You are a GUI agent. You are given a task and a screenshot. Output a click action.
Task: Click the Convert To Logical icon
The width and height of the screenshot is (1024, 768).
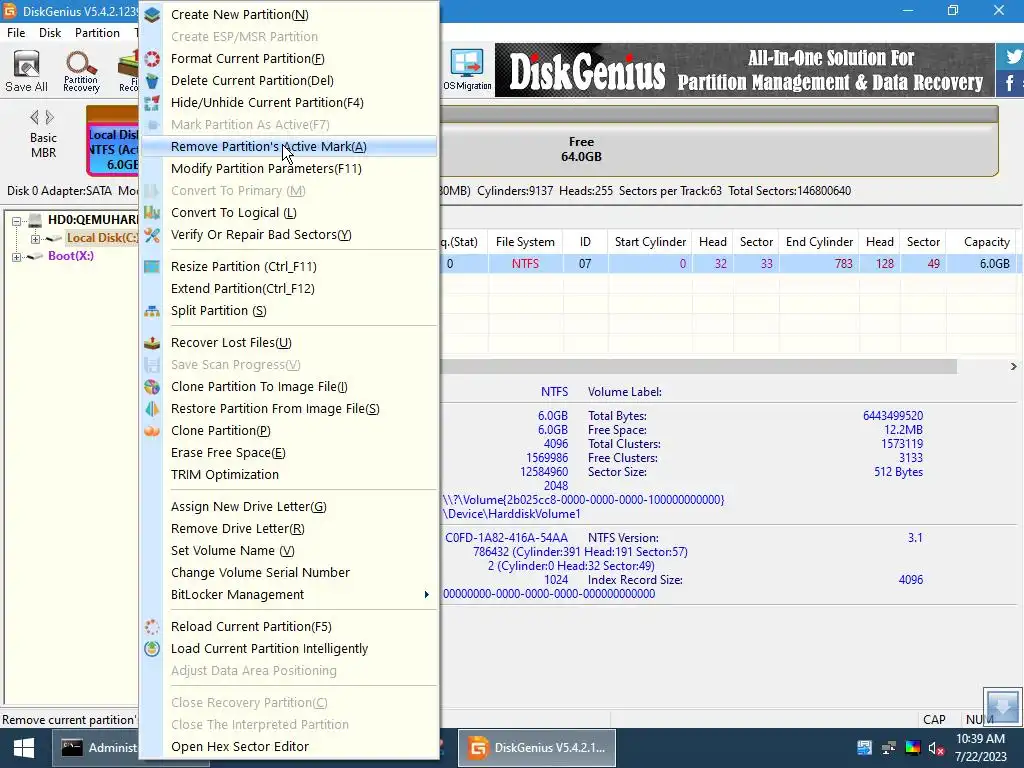[152, 213]
